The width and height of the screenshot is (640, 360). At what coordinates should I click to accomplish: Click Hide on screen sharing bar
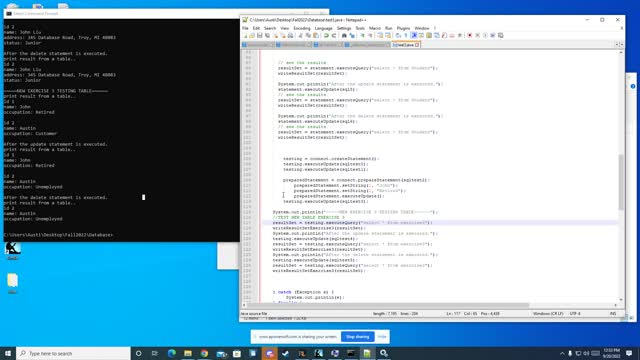(x=382, y=337)
